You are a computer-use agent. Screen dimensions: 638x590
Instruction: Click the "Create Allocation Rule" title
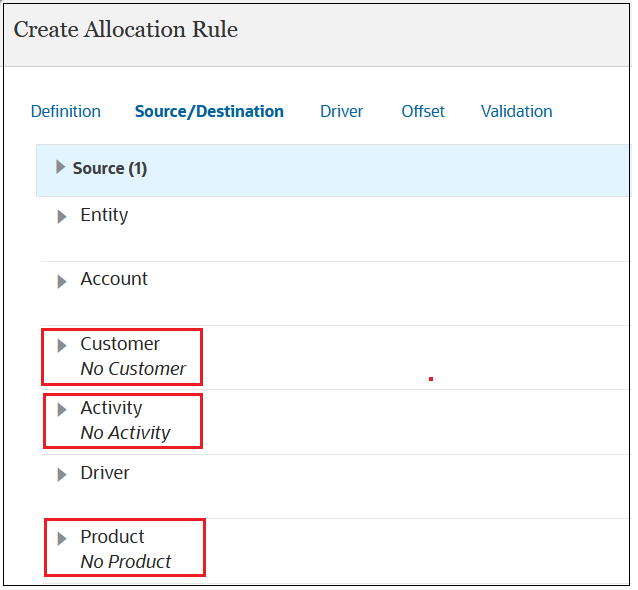point(126,30)
